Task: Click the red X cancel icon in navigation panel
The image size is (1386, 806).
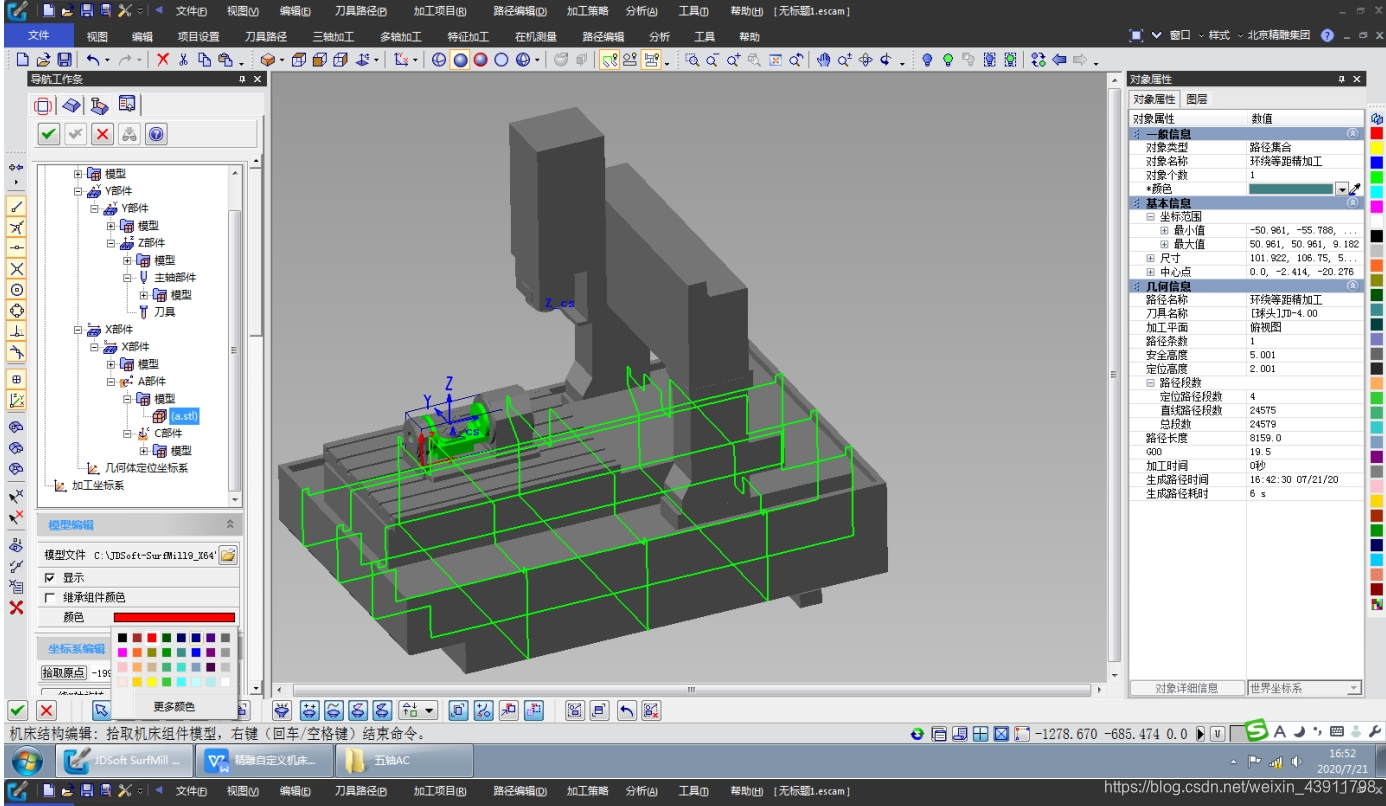Action: 102,134
